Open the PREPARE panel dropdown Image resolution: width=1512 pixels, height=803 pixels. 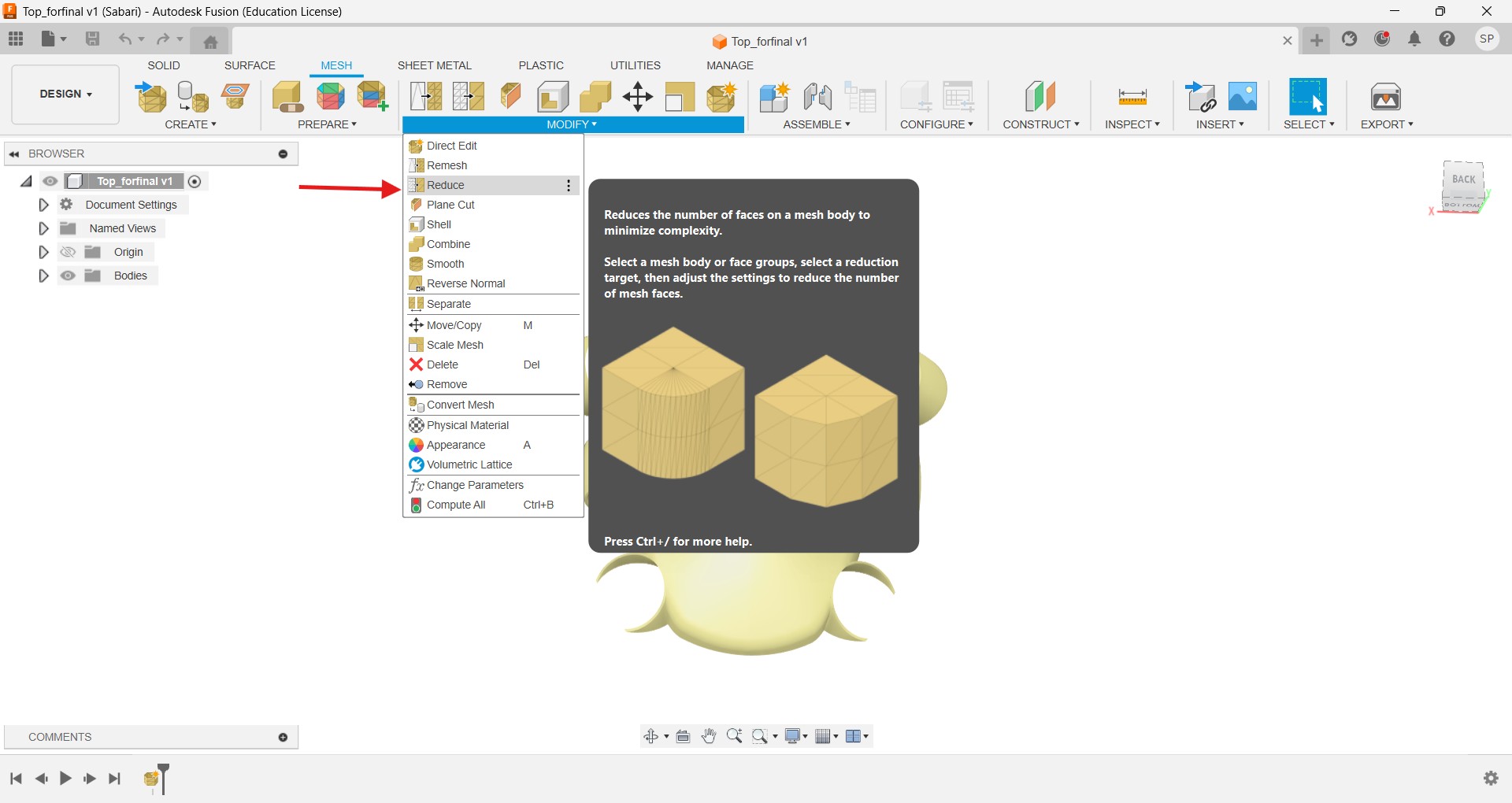point(327,124)
